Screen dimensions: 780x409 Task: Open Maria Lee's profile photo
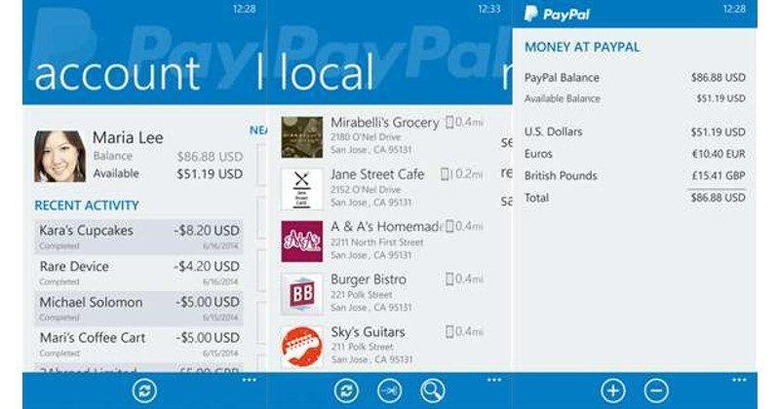(x=60, y=156)
